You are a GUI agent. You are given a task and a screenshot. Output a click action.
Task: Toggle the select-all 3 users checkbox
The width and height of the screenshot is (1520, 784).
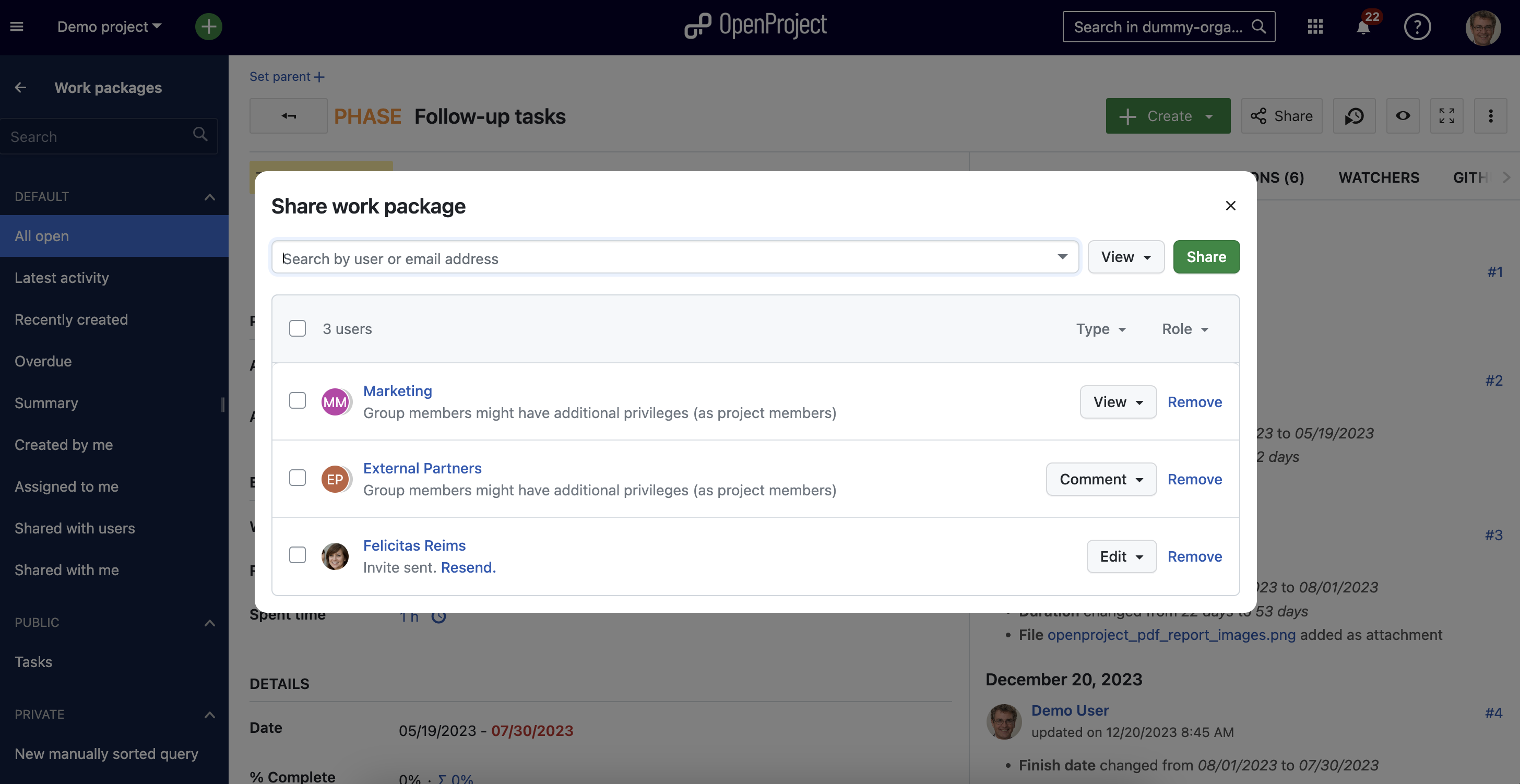[x=298, y=329]
